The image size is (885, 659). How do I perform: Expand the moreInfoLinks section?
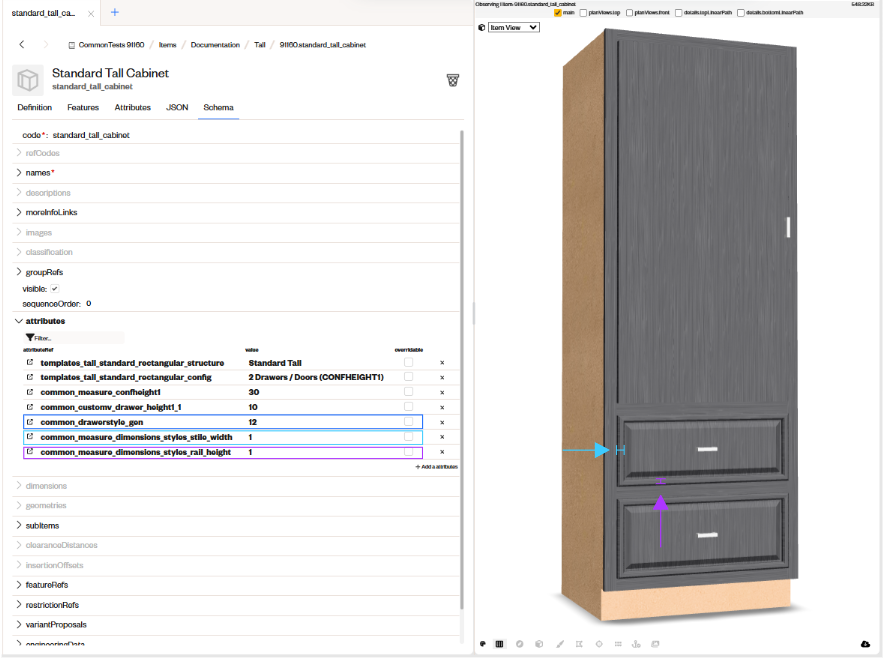point(19,212)
